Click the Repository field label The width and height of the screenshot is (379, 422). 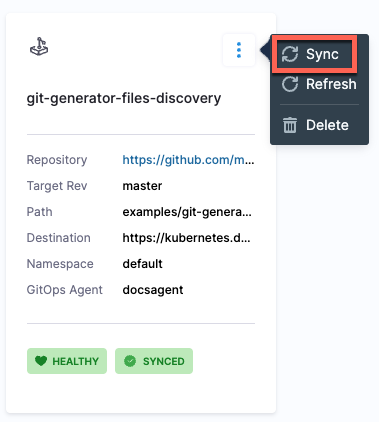click(57, 160)
